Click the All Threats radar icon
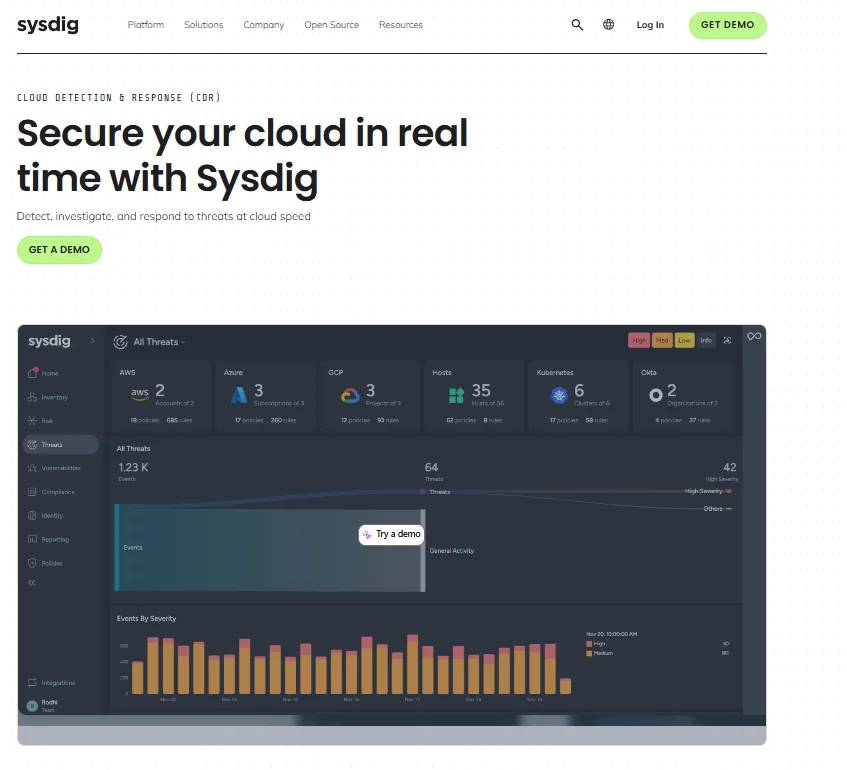Viewport: 847px width, 770px height. pos(120,342)
